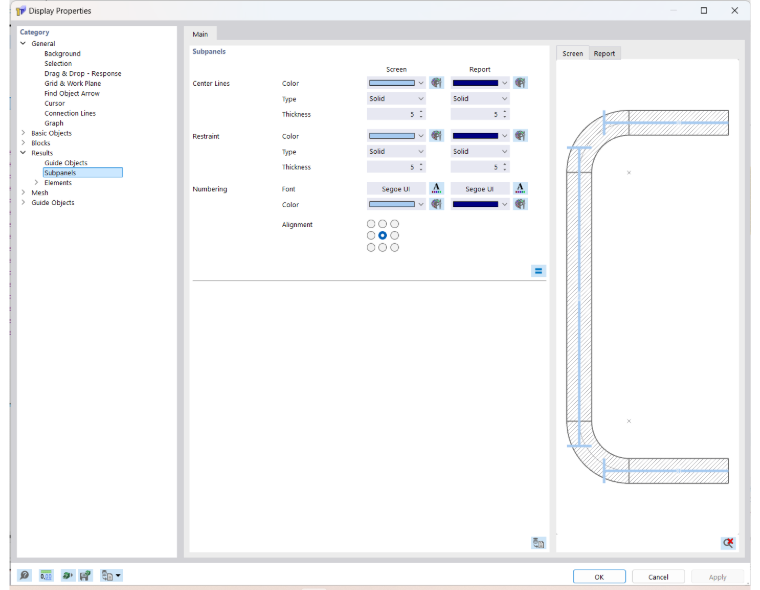
Task: Open Center Lines Report Type dropdown
Action: tap(480, 98)
